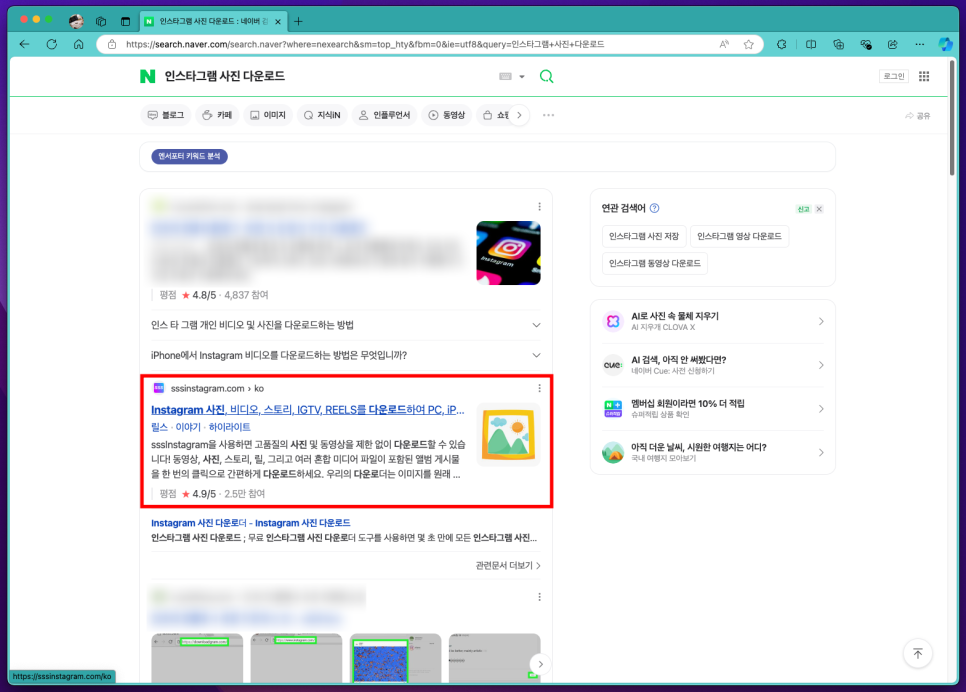
Task: Select related search 인스타그램 영상 다운로드
Action: coord(739,237)
